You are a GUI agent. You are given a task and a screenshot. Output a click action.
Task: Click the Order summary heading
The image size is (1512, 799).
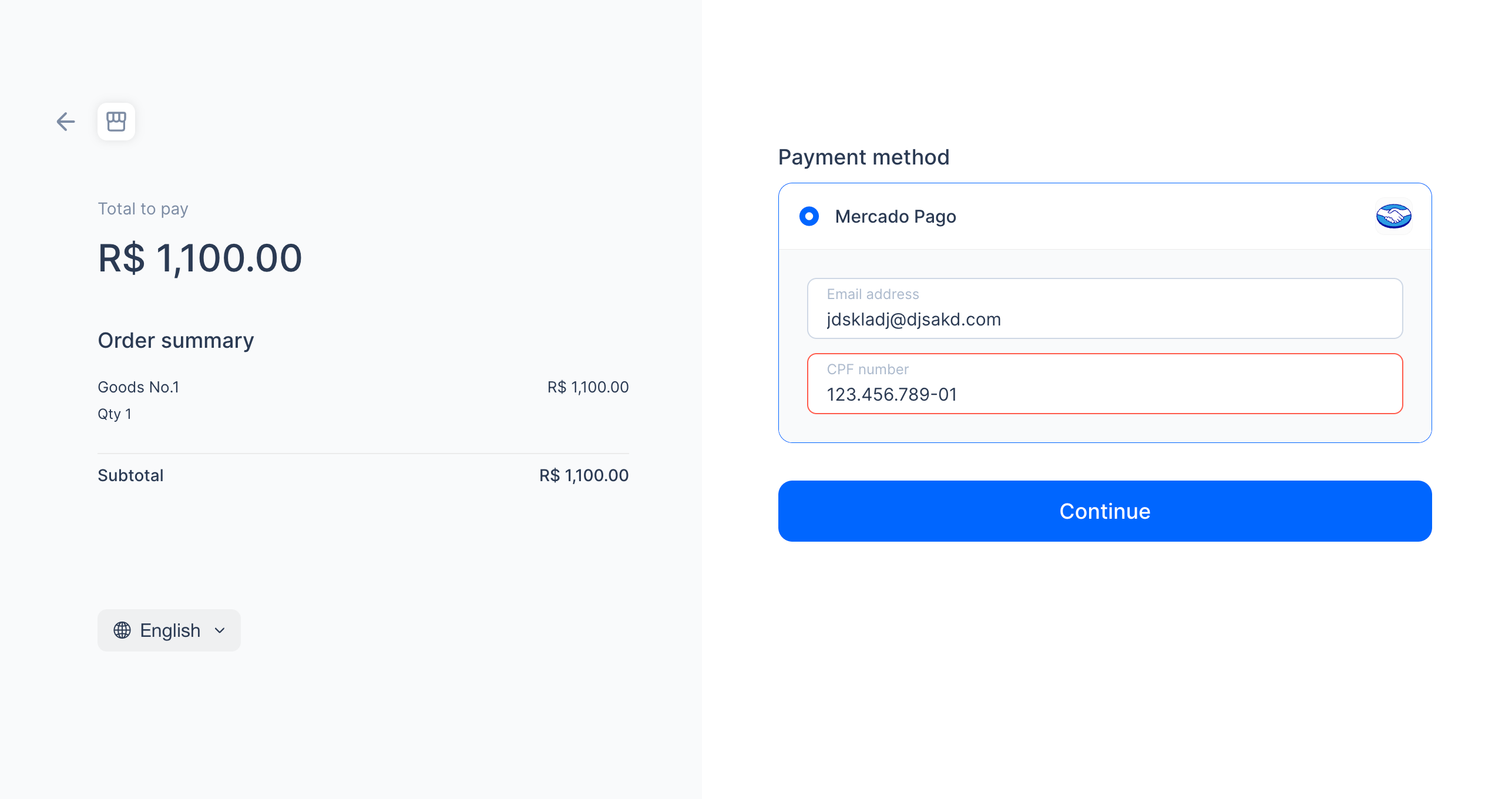coord(176,341)
